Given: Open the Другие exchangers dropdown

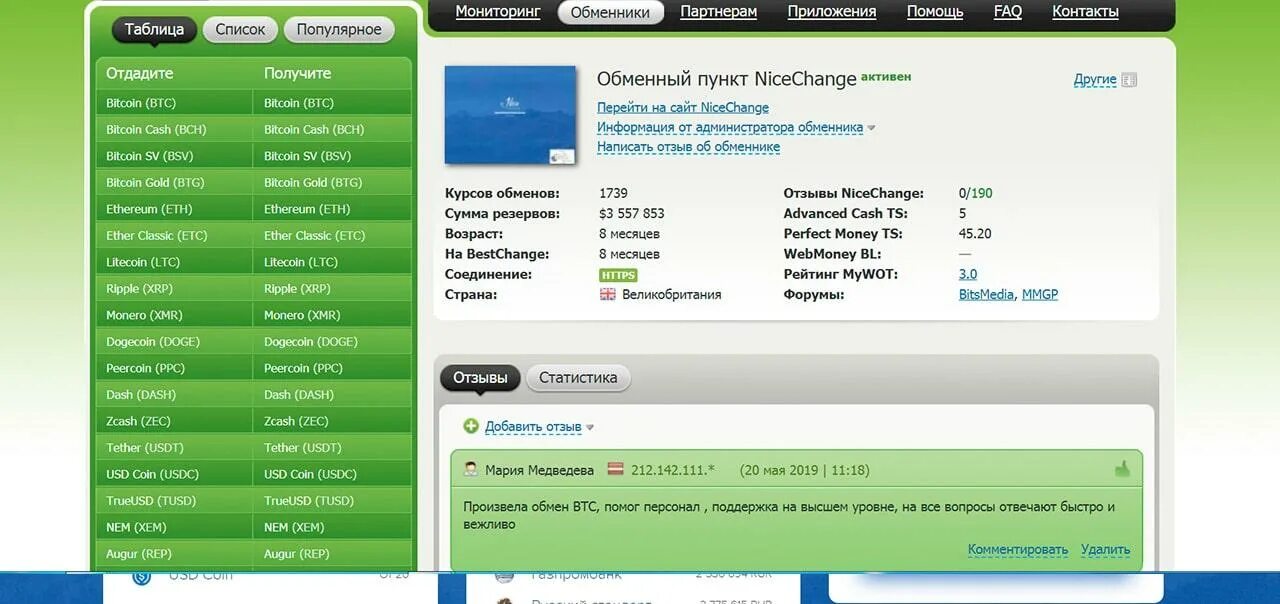Looking at the screenshot, I should (1095, 79).
